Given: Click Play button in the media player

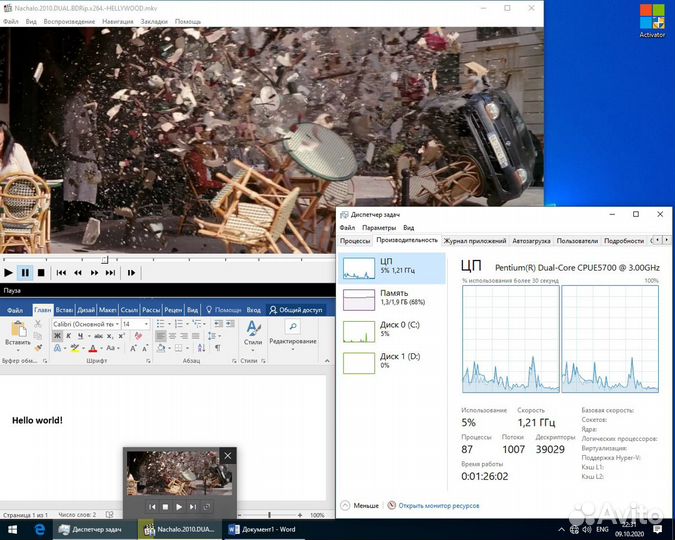Looking at the screenshot, I should click(8, 273).
